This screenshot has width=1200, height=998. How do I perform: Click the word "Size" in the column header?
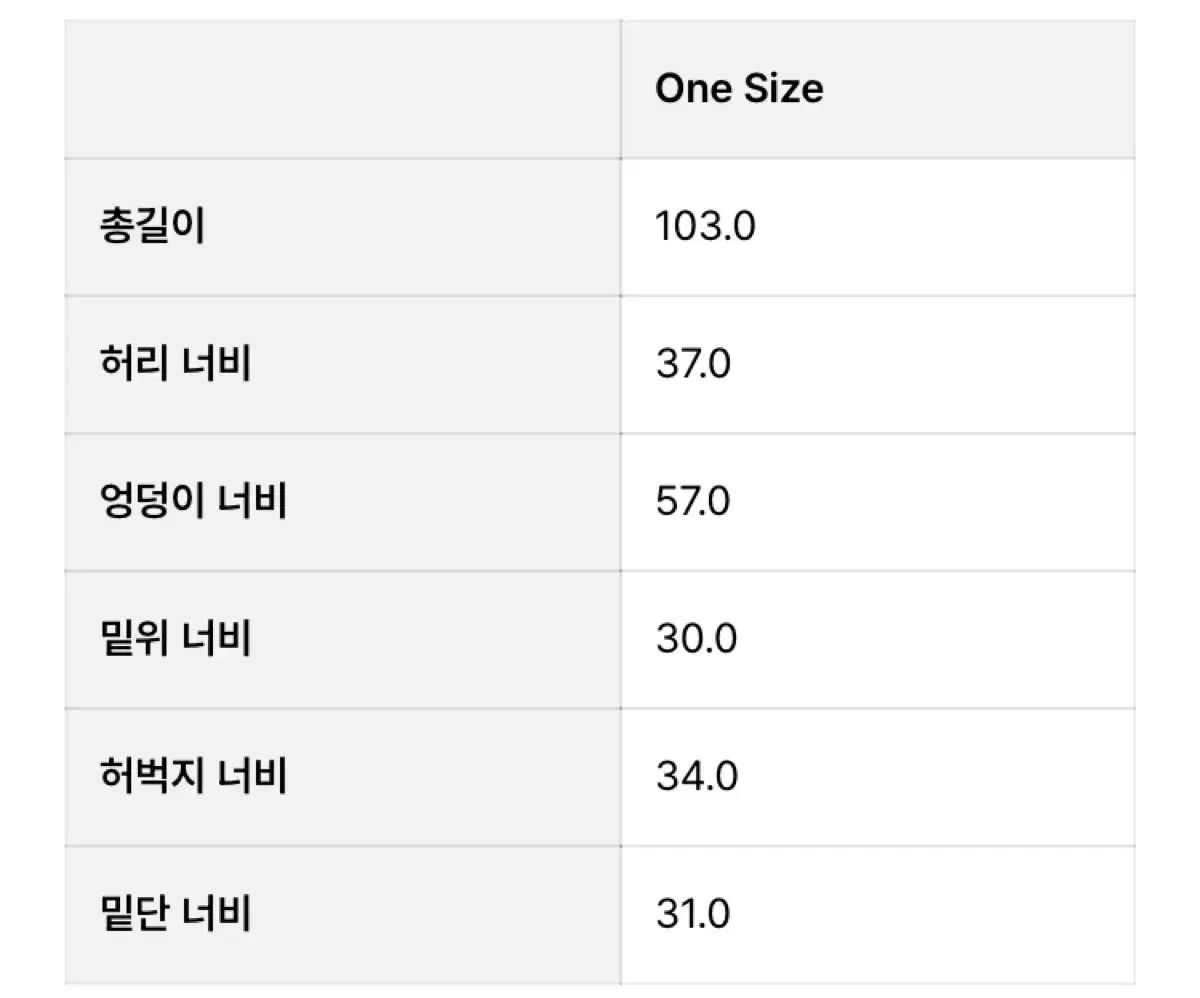pos(783,89)
